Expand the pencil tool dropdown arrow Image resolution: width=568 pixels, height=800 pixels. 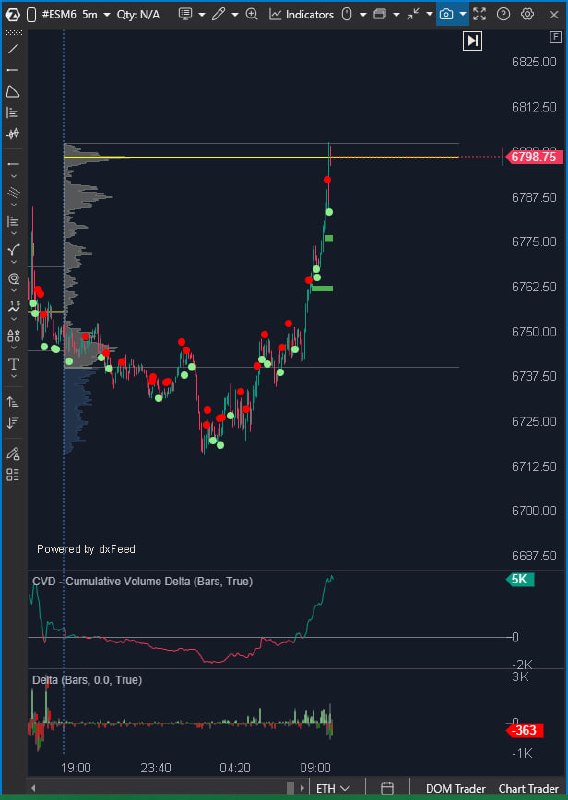pyautogui.click(x=235, y=15)
